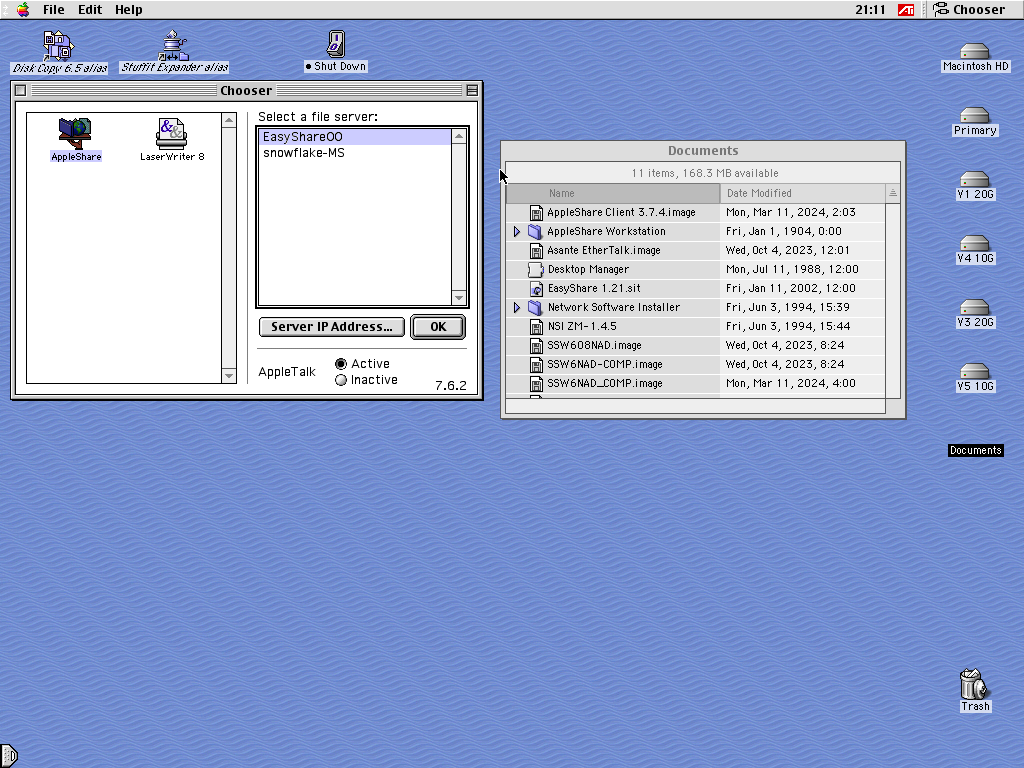Click the Chooser window collapse box
The height and width of the screenshot is (768, 1024).
[472, 90]
